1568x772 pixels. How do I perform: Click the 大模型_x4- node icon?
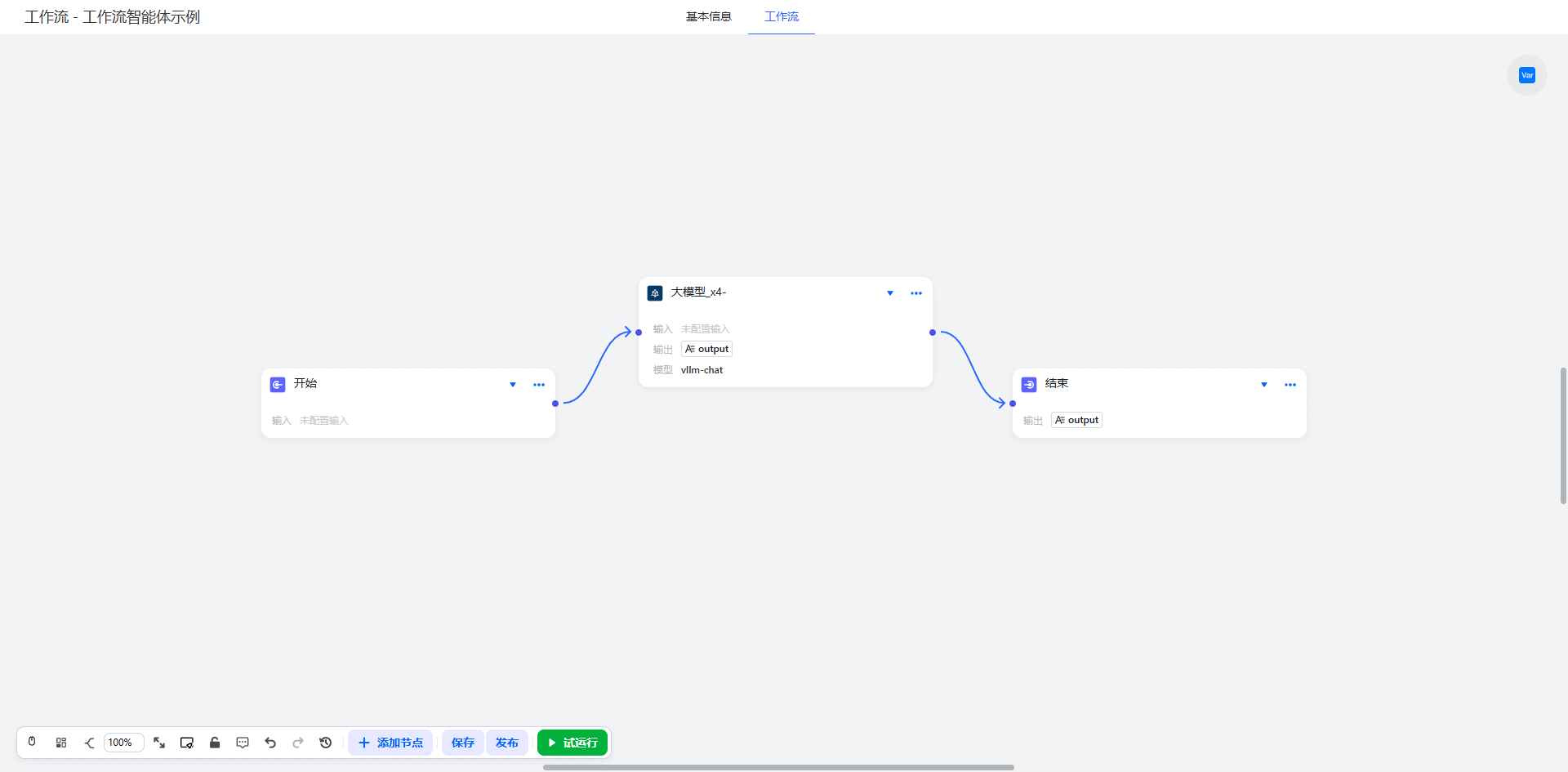655,293
